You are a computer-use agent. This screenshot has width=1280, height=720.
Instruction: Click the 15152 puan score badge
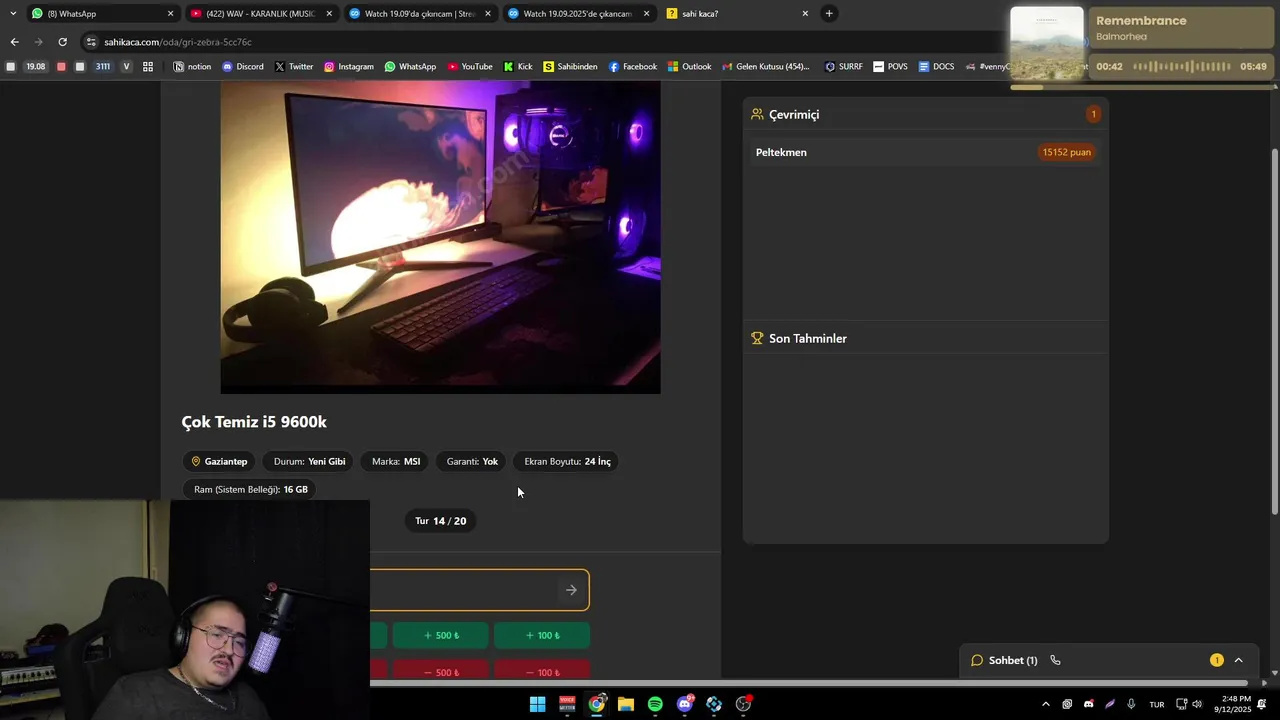click(1066, 152)
